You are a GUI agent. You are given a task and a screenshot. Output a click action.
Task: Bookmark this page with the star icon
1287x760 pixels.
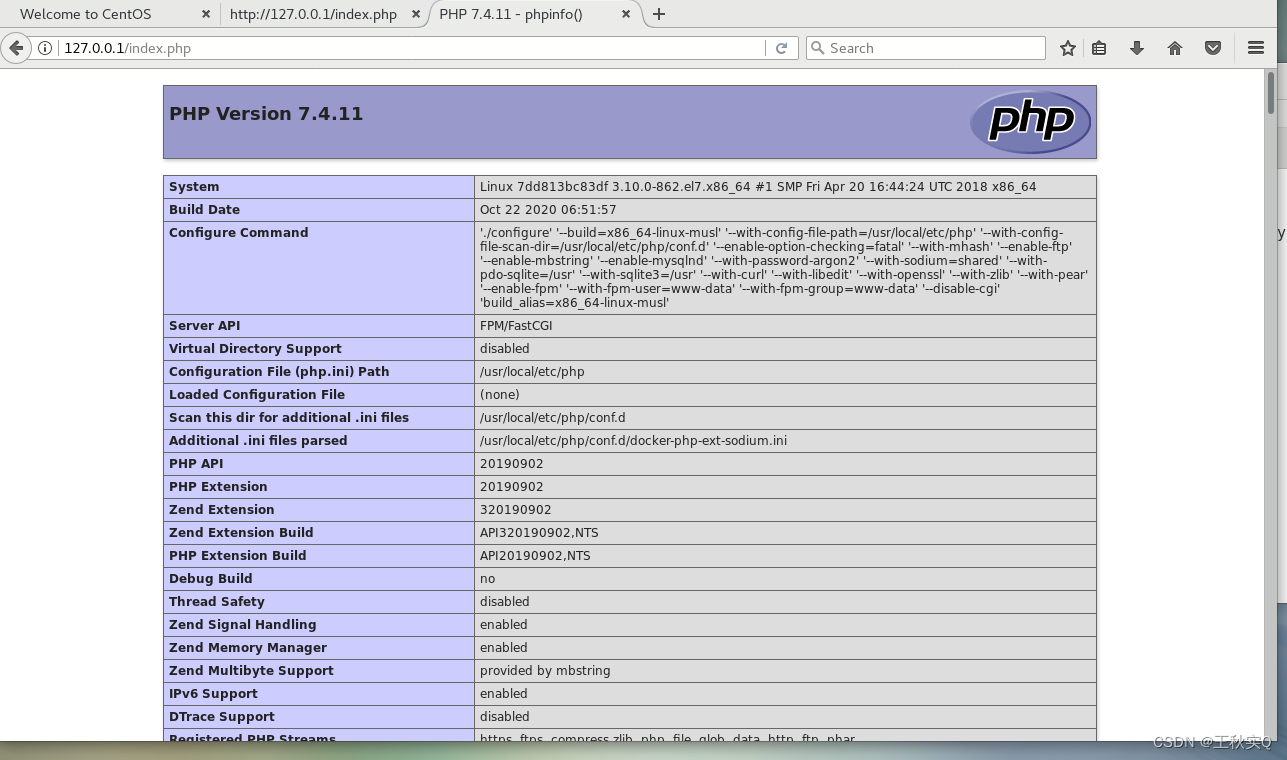[1068, 48]
